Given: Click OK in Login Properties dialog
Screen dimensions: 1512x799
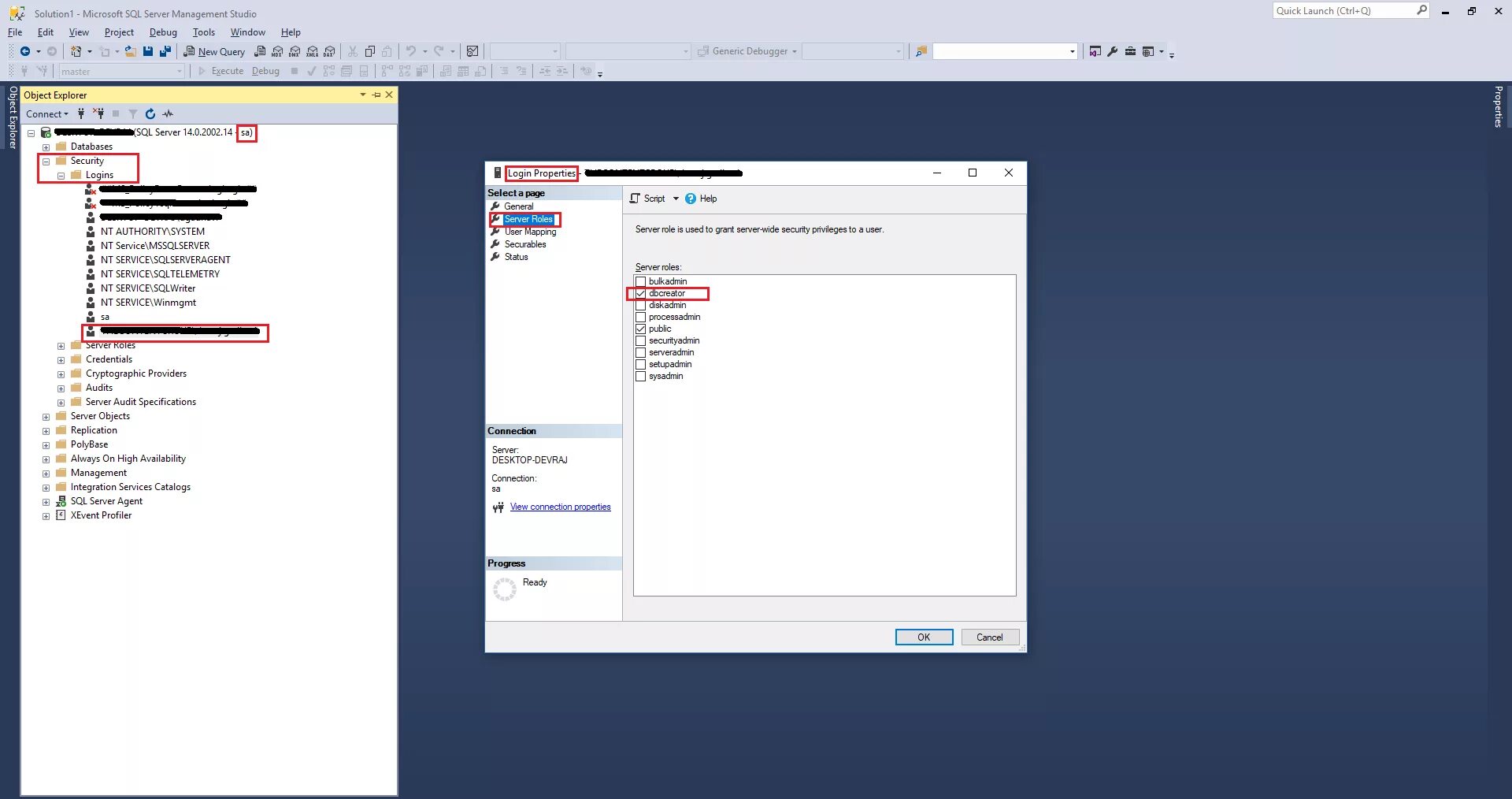Looking at the screenshot, I should click(x=924, y=637).
